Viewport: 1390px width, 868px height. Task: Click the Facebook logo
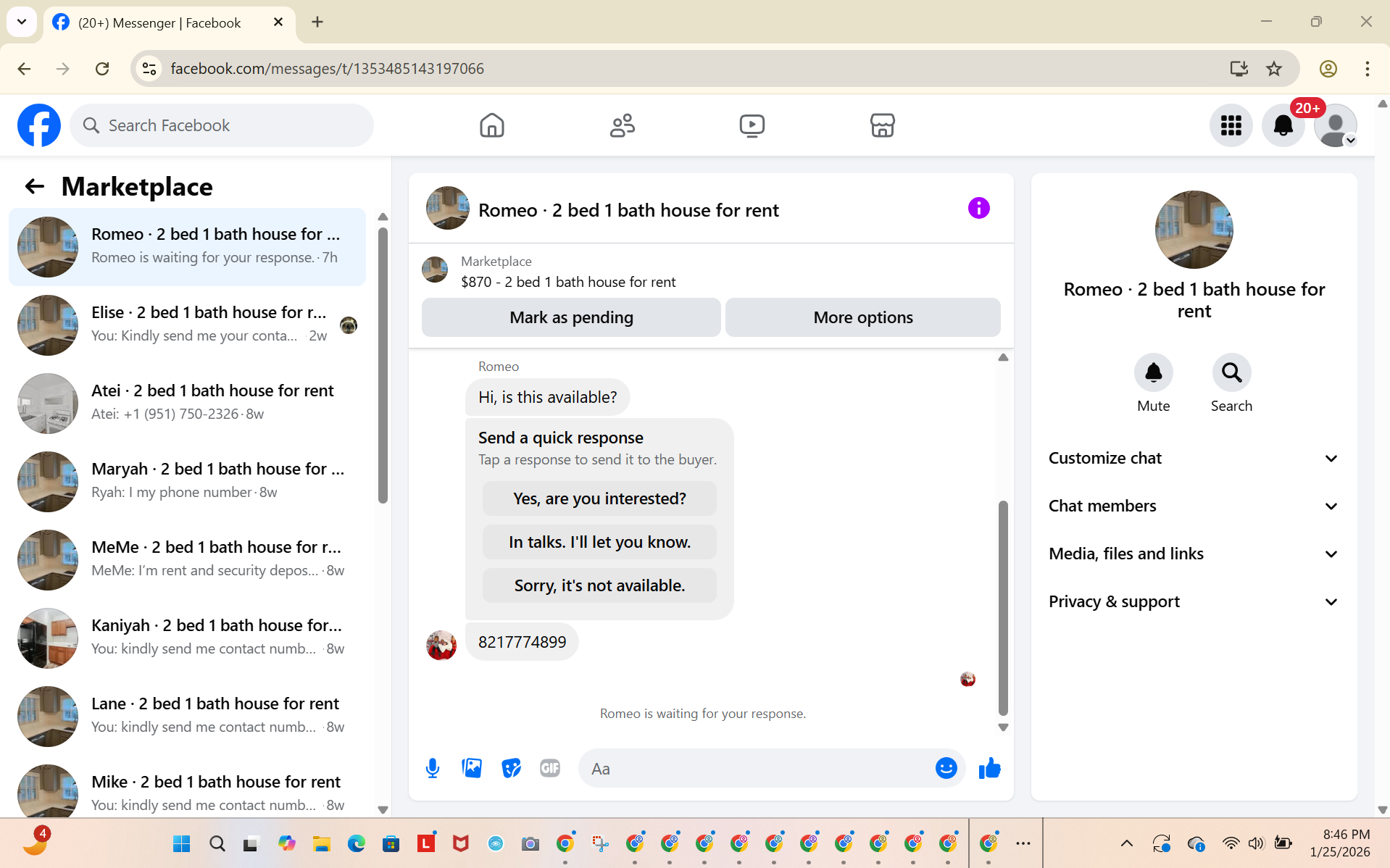click(x=39, y=125)
